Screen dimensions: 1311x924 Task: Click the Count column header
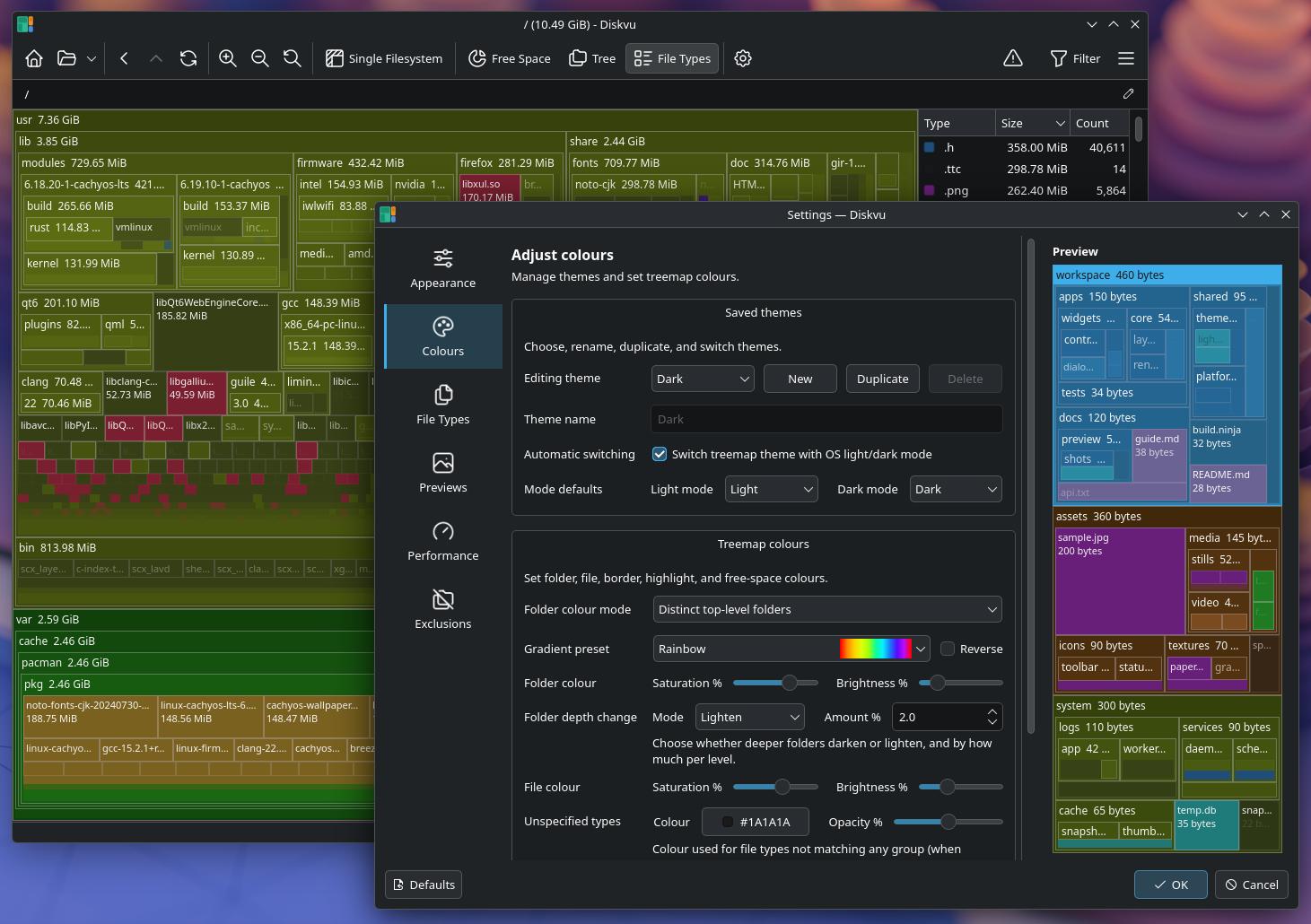[x=1100, y=123]
